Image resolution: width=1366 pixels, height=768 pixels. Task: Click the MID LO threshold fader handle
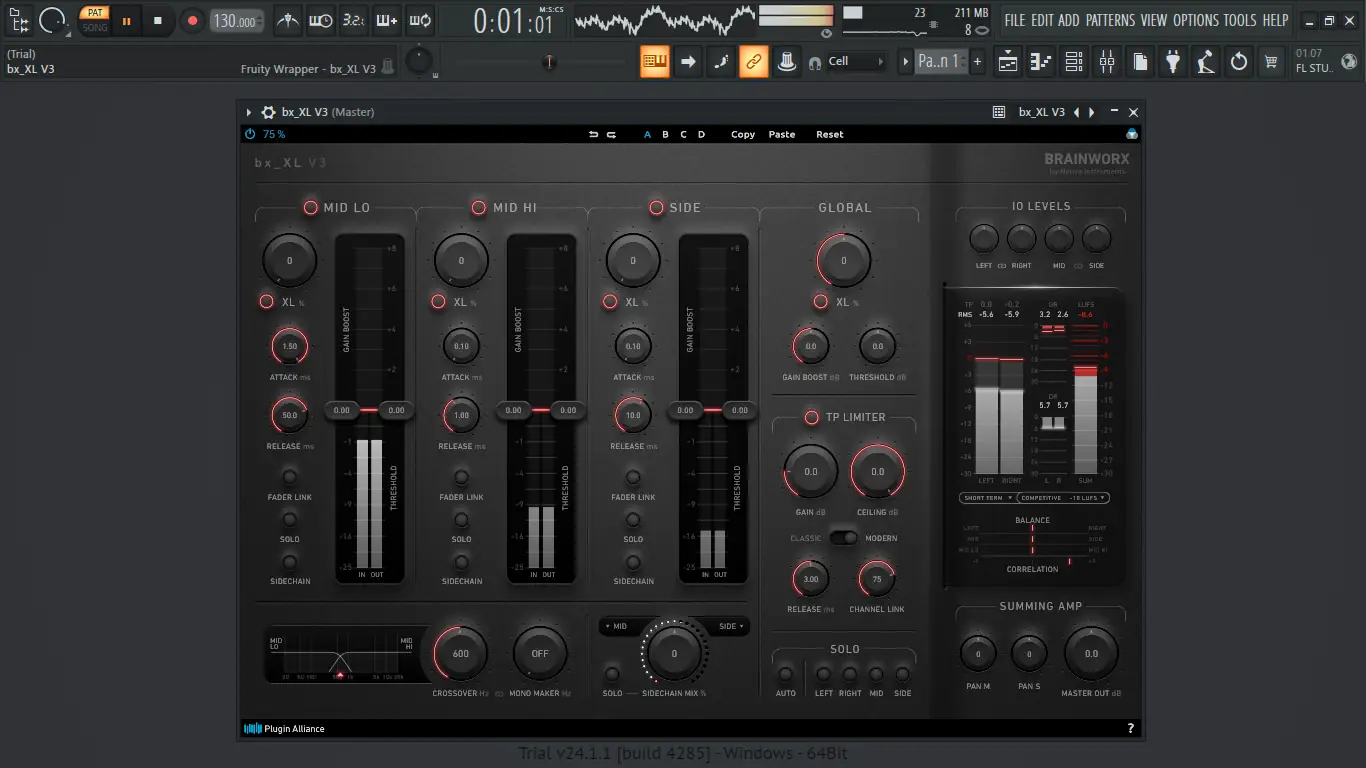[x=397, y=410]
